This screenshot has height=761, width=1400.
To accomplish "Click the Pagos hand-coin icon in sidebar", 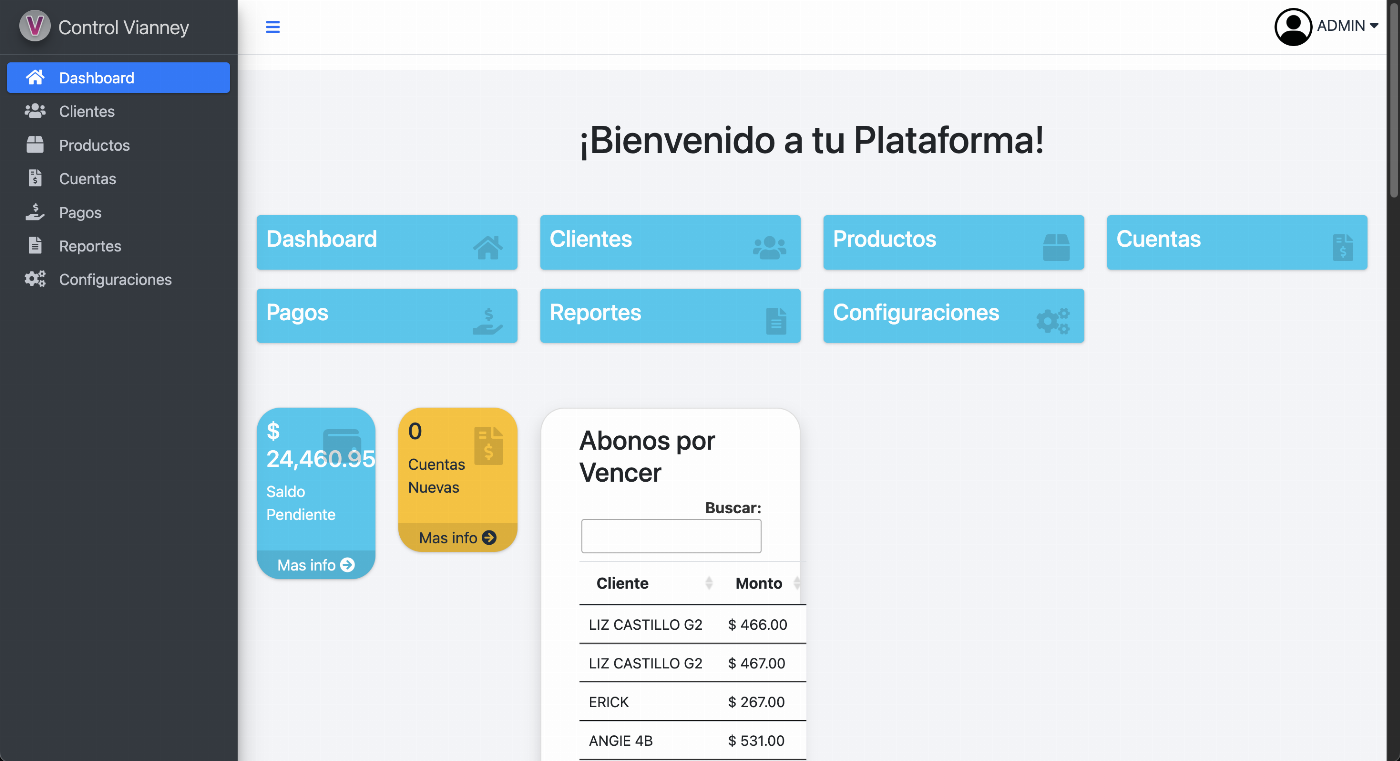I will [33, 212].
